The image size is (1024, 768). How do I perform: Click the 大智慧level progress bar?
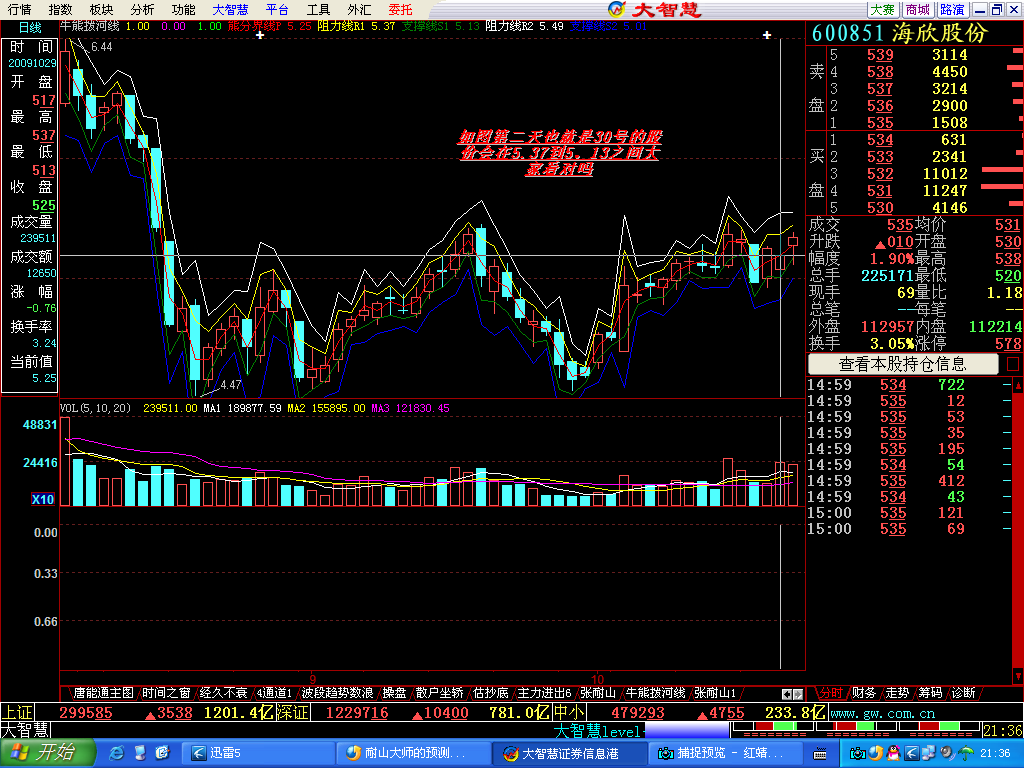686,730
